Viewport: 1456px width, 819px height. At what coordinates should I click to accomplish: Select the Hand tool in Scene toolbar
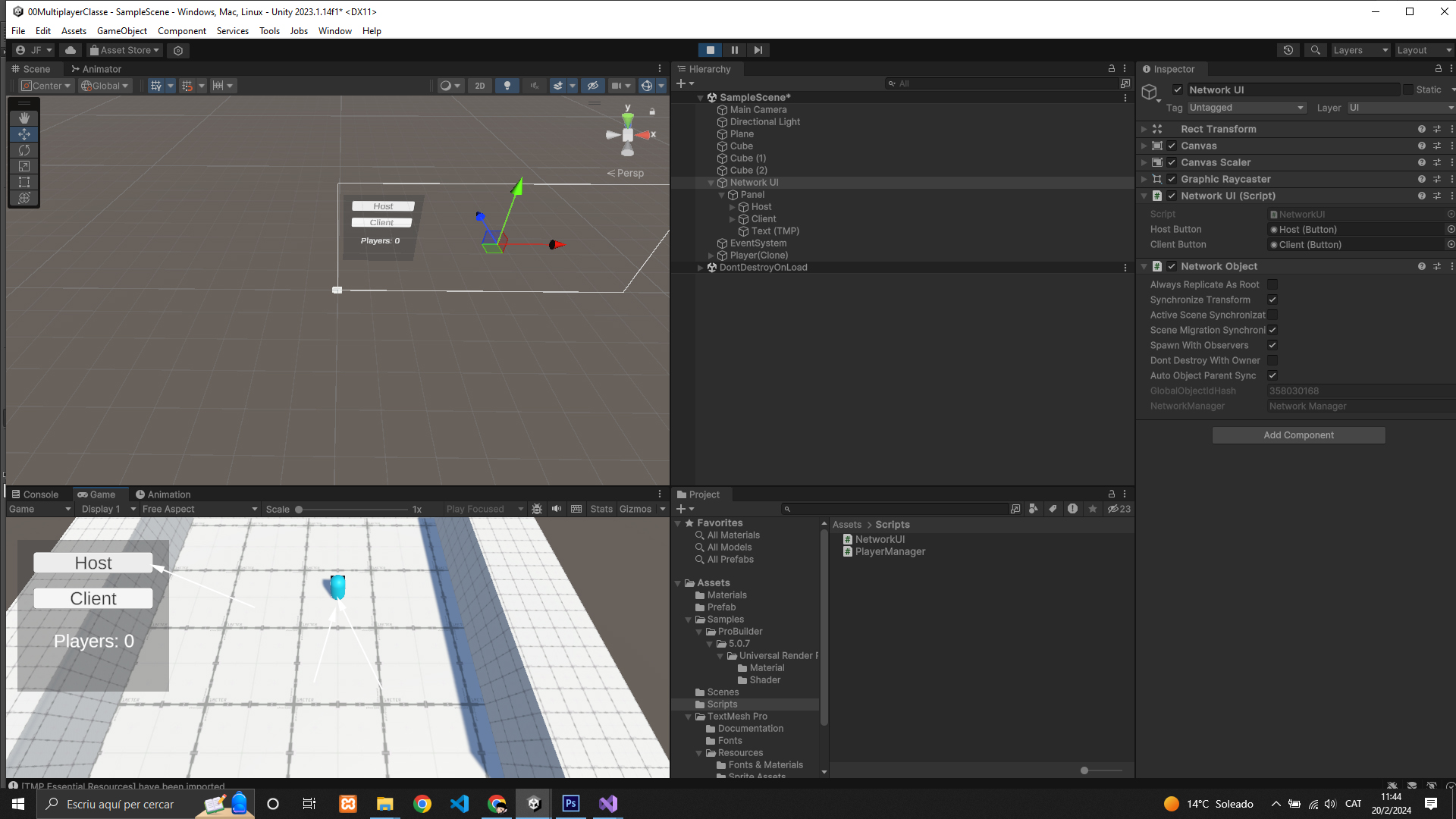[x=24, y=118]
